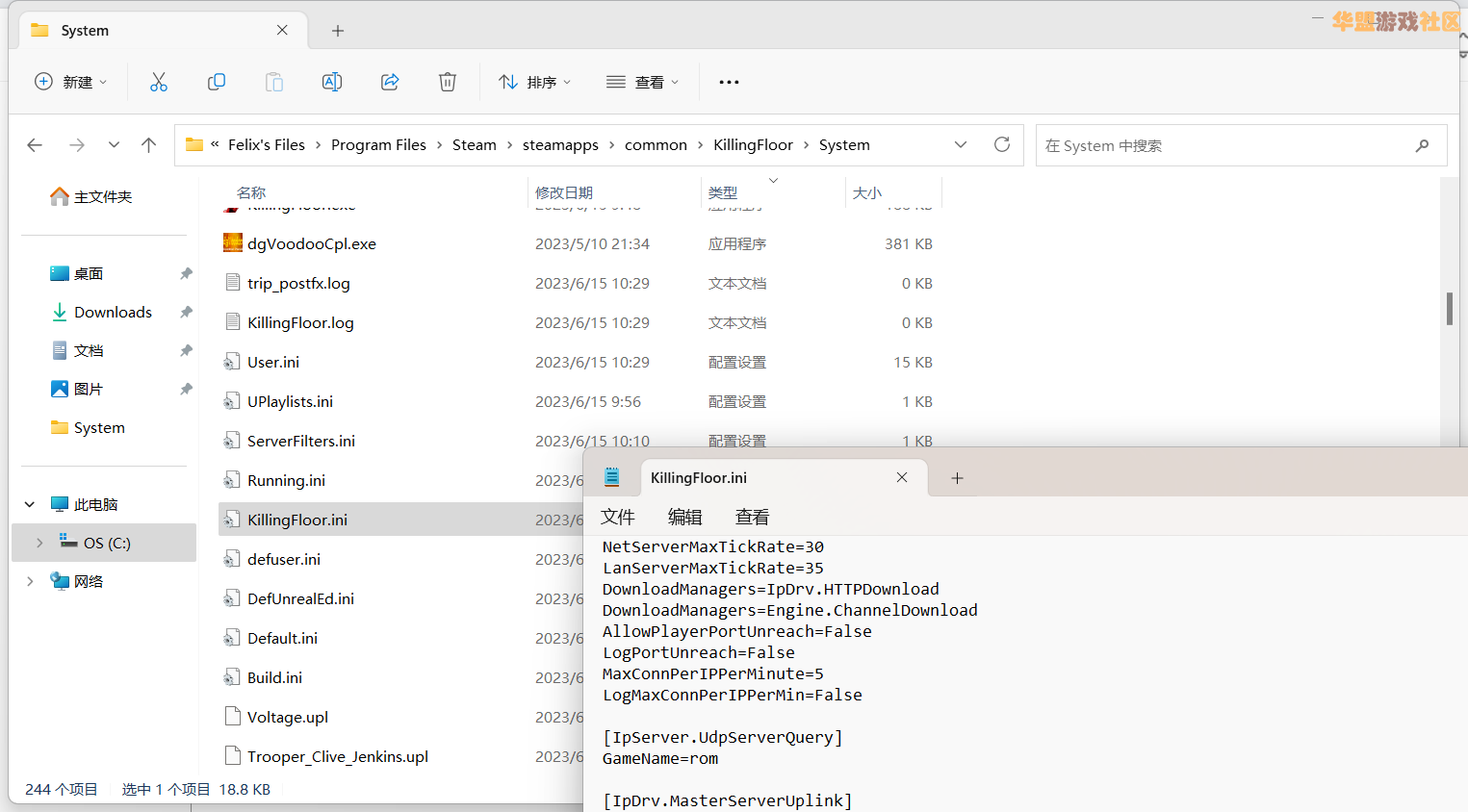Select 桌面 desktop in quick access
The height and width of the screenshot is (812, 1468).
77,273
